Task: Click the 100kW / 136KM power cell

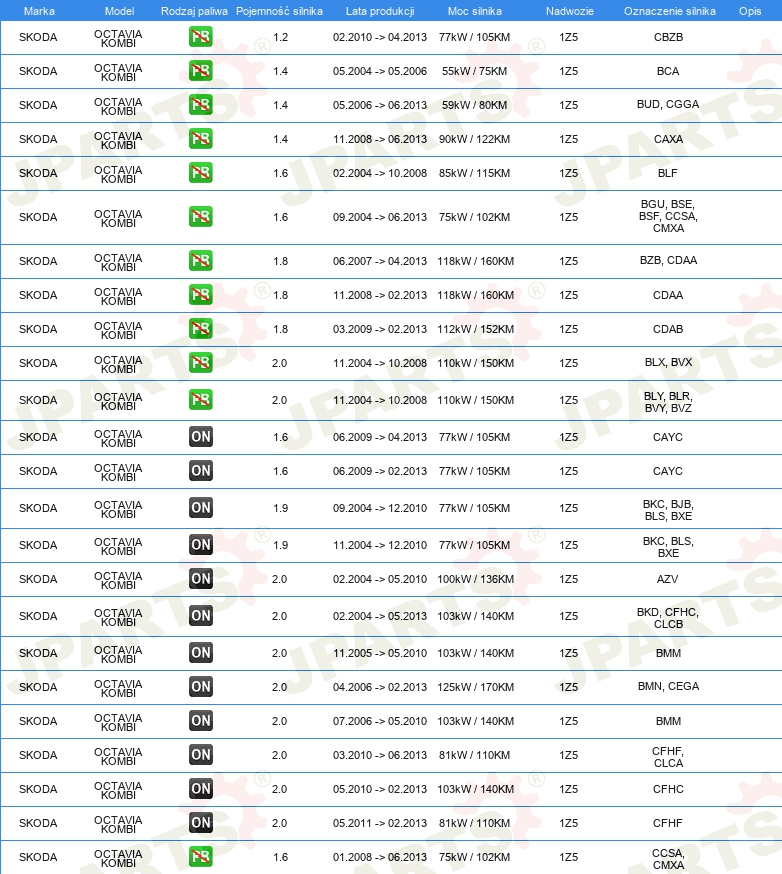Action: click(475, 579)
